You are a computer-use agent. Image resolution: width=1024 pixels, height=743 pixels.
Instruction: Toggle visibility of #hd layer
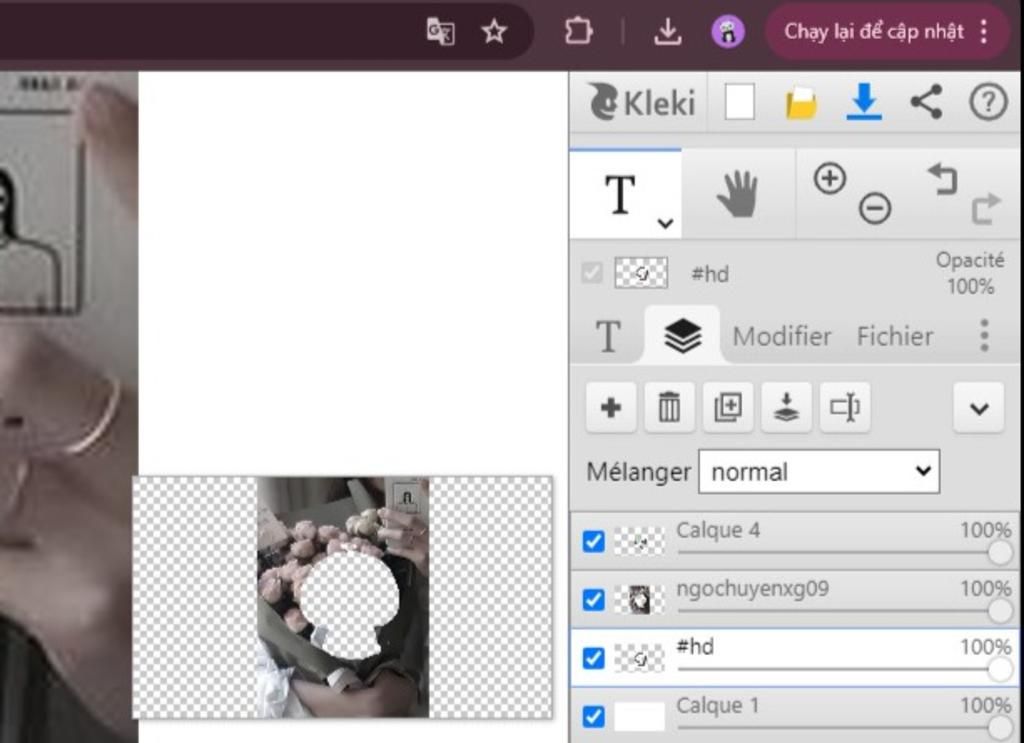click(593, 658)
